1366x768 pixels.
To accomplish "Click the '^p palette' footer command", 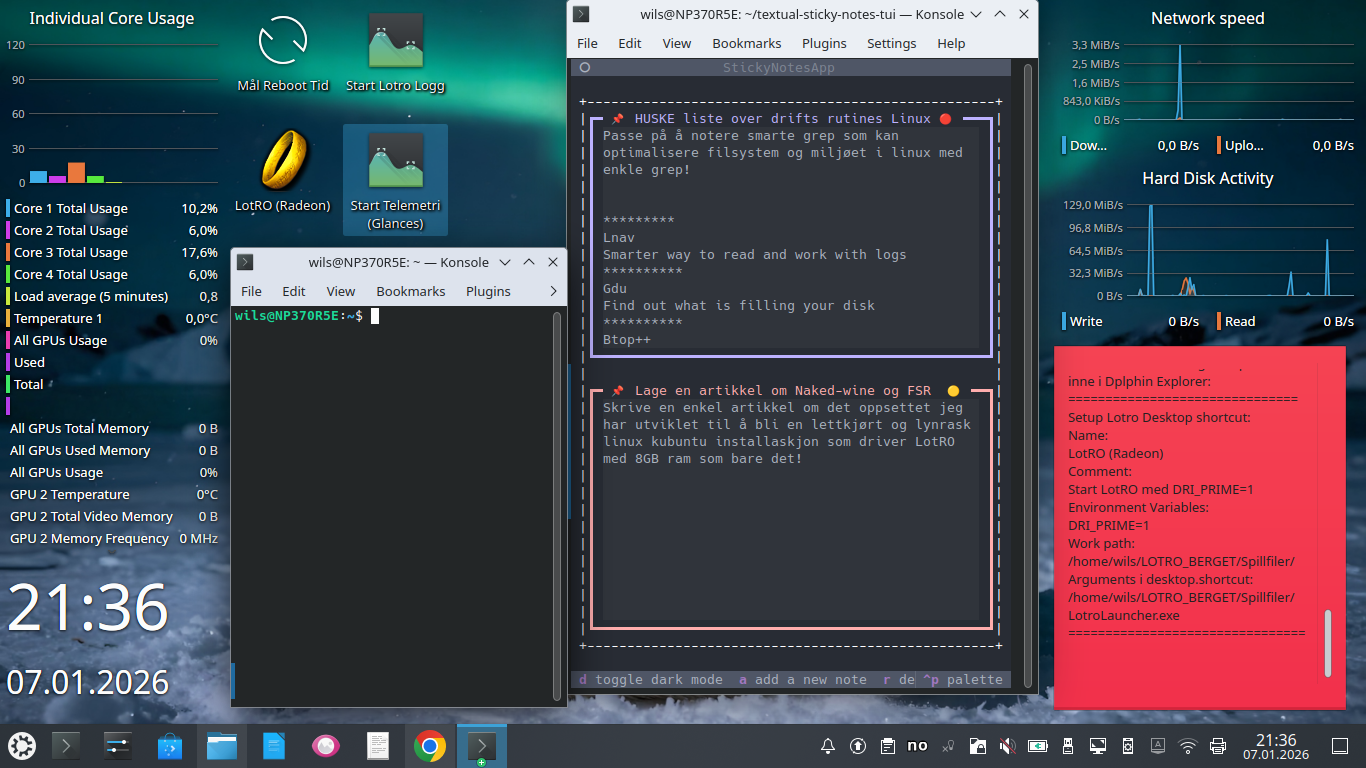I will [x=962, y=680].
